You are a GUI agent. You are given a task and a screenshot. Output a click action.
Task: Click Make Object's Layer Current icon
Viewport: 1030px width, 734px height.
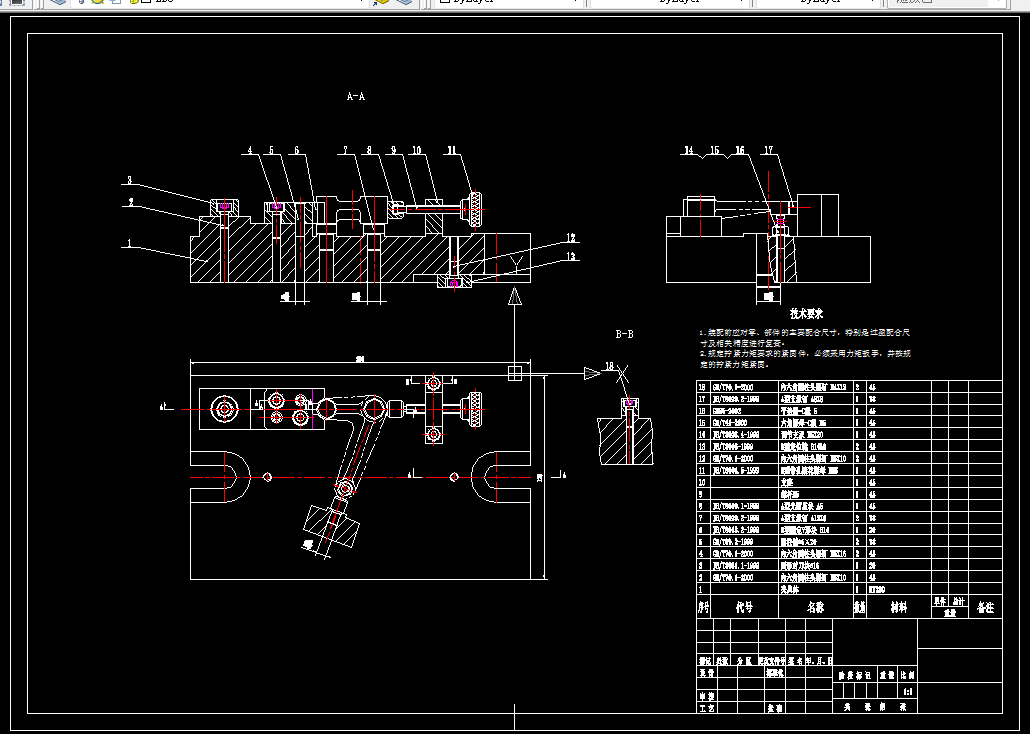coord(381,2)
